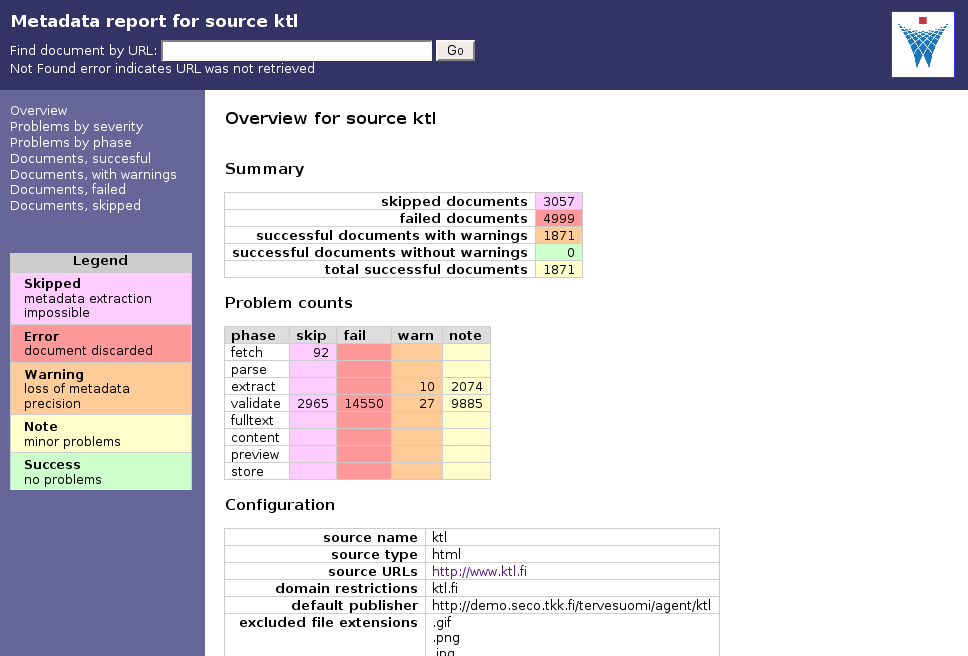968x656 pixels.
Task: Click the validate note count 9885
Action: (x=467, y=404)
